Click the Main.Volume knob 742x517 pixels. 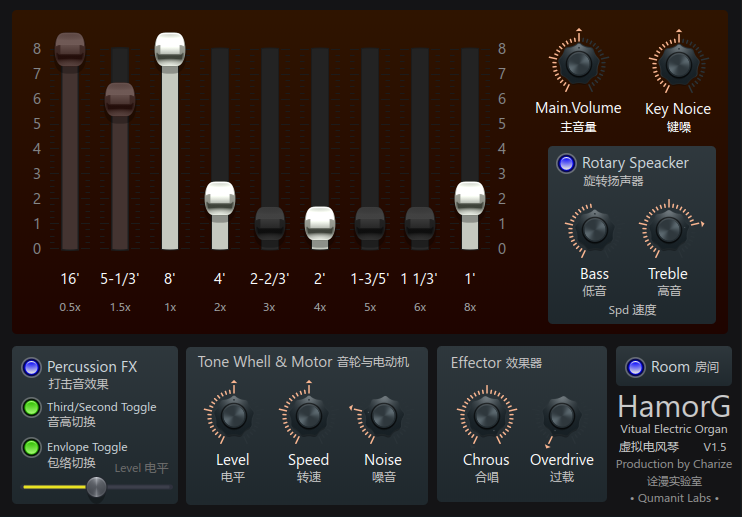(x=578, y=63)
